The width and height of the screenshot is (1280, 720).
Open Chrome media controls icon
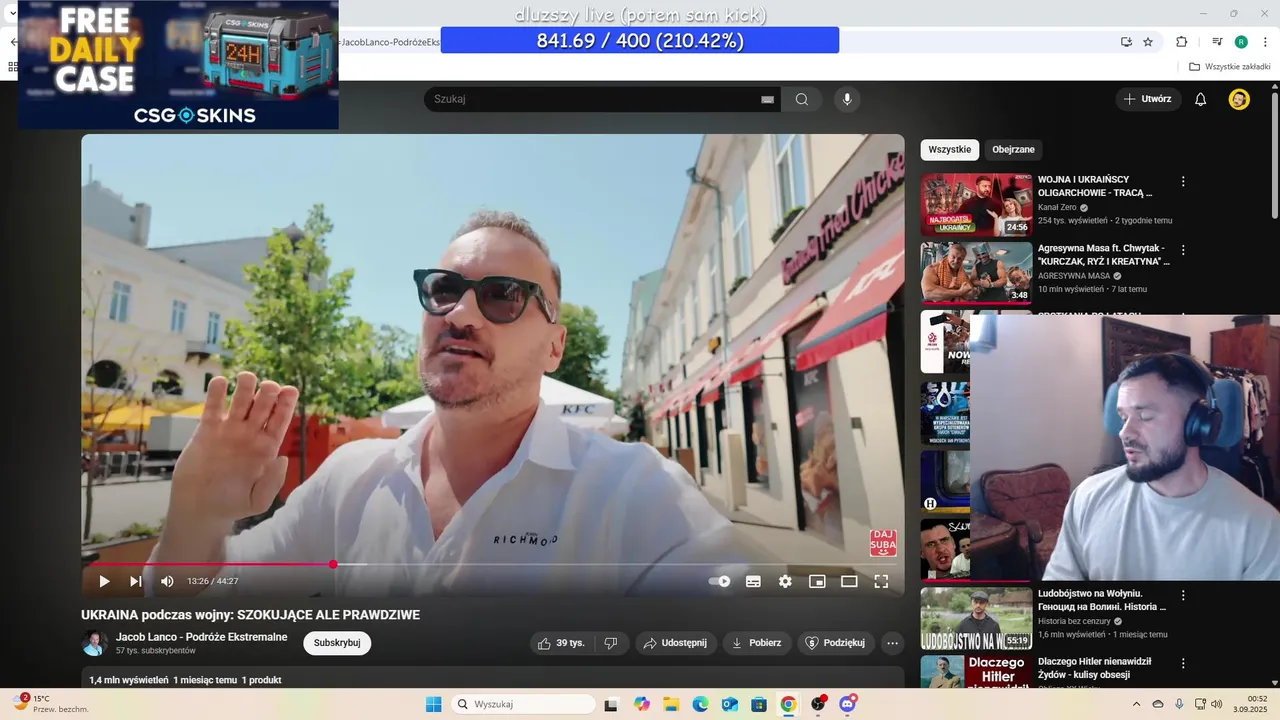(1217, 42)
